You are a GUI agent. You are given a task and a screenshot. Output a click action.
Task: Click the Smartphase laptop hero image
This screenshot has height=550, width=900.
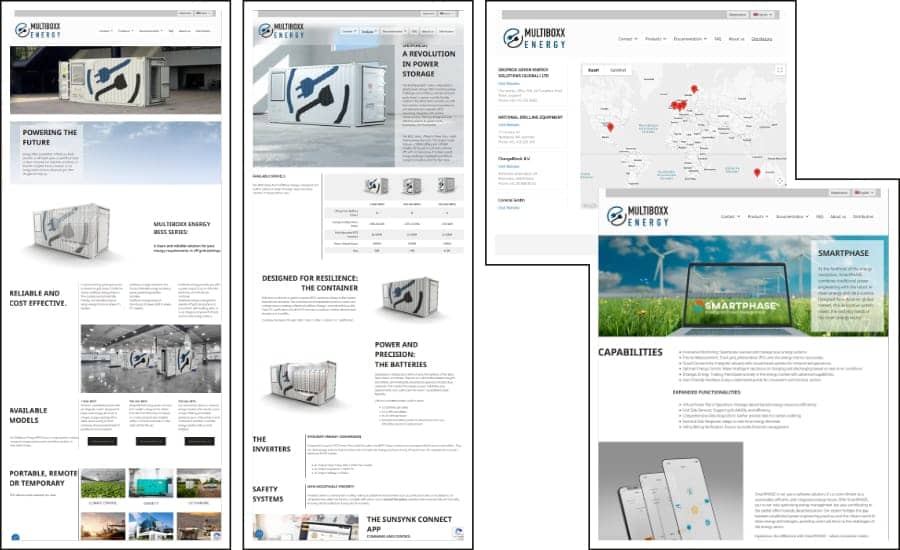pos(743,286)
